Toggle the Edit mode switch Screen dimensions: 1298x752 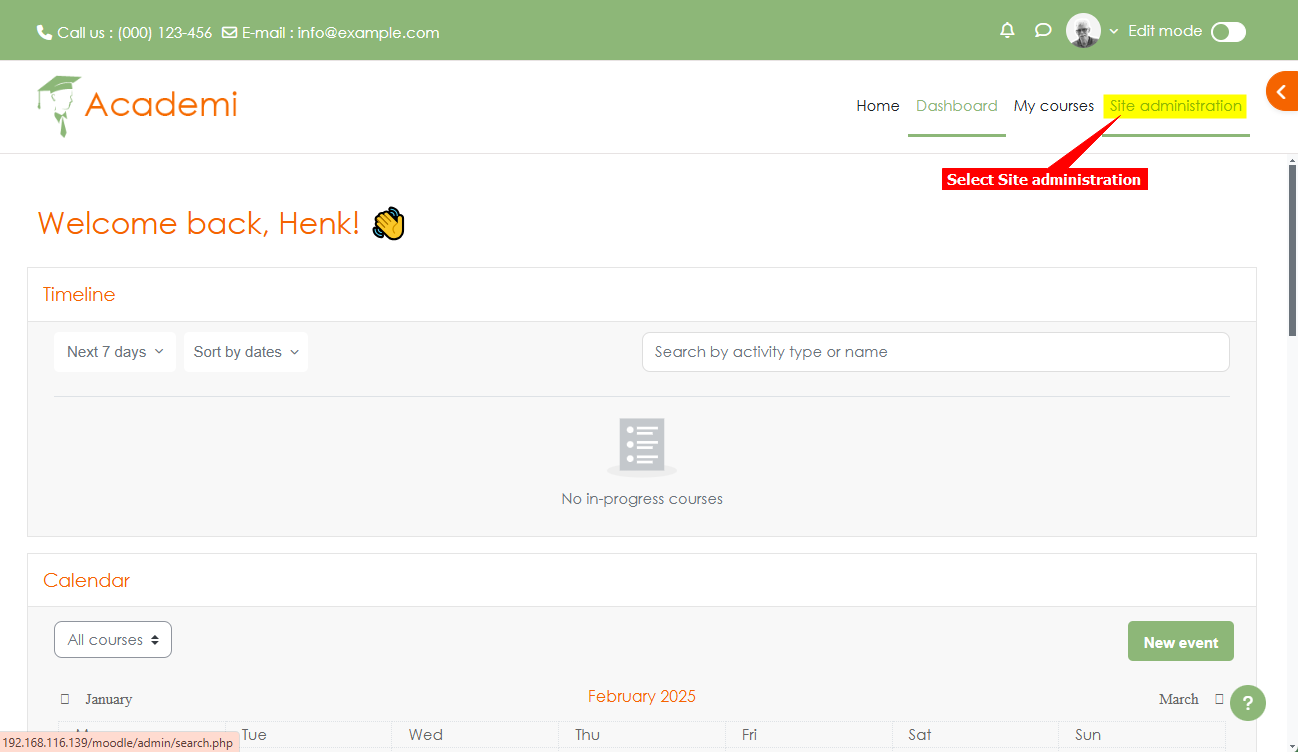1228,32
